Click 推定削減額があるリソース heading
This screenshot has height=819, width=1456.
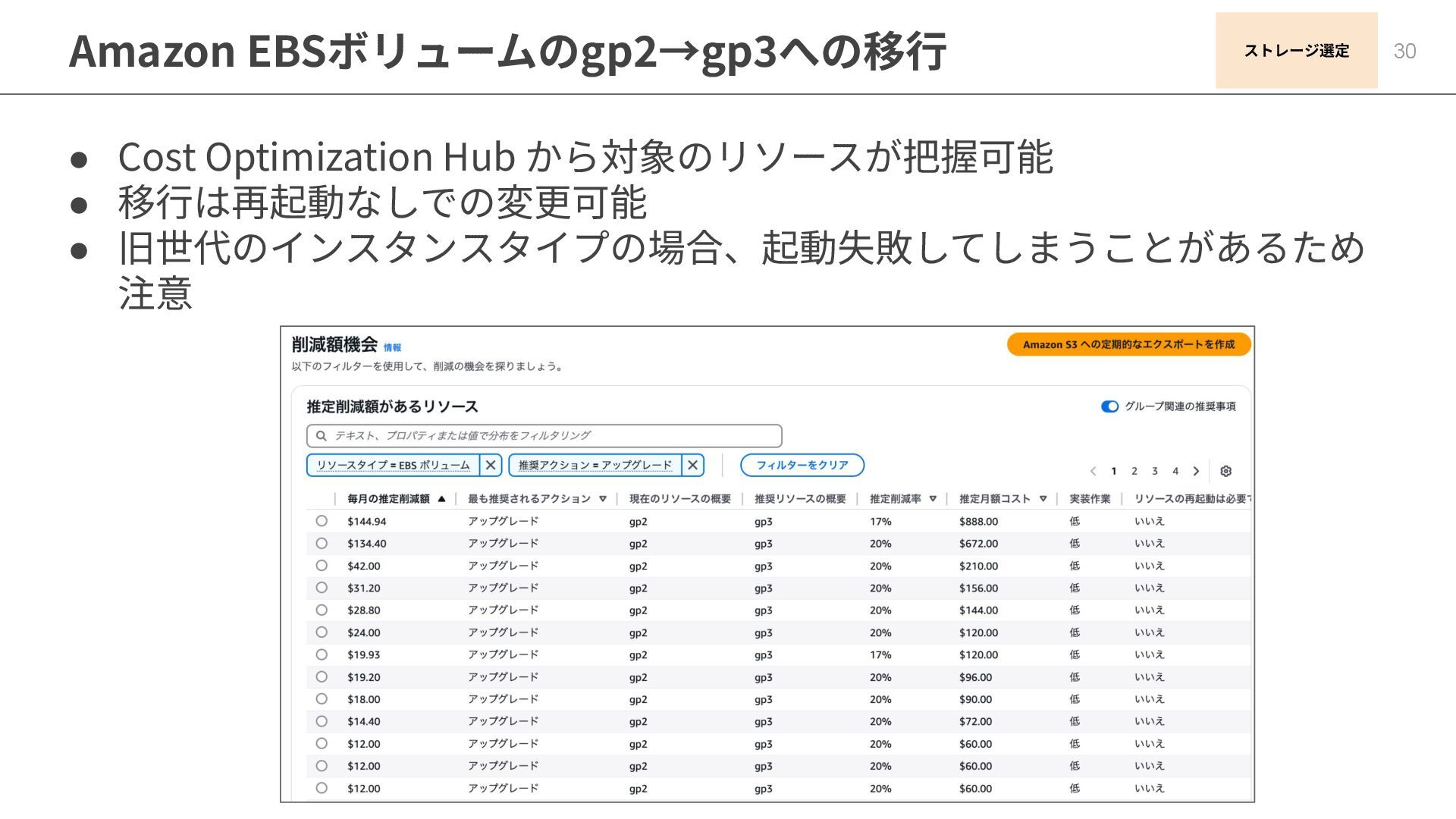392,406
